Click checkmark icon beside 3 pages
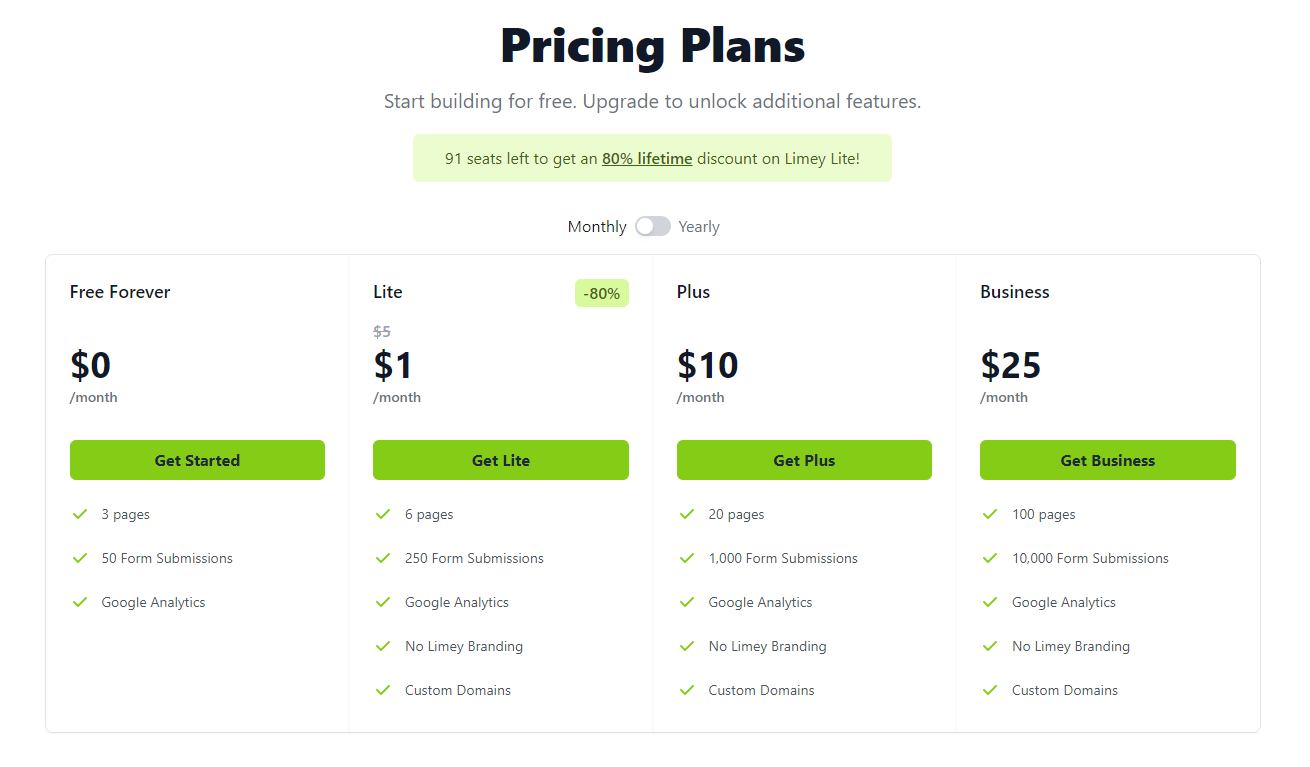Image resolution: width=1310 pixels, height=767 pixels. click(80, 514)
